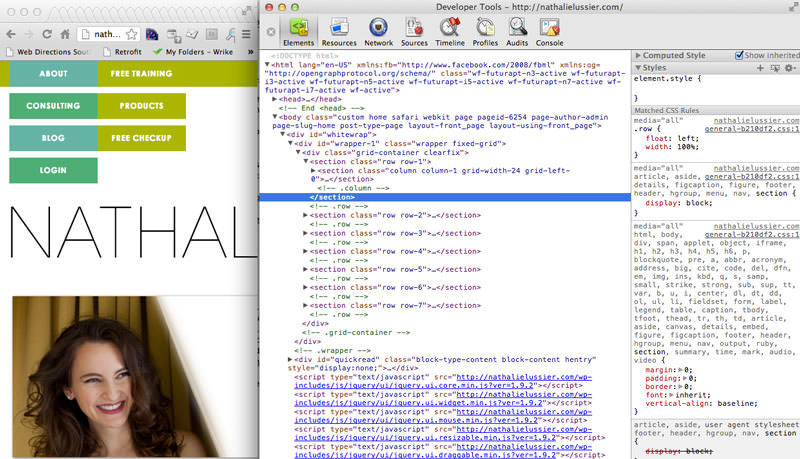Screen dimensions: 800x459
Task: Click the 'width: 100%;' CSS property
Action: click(672, 147)
